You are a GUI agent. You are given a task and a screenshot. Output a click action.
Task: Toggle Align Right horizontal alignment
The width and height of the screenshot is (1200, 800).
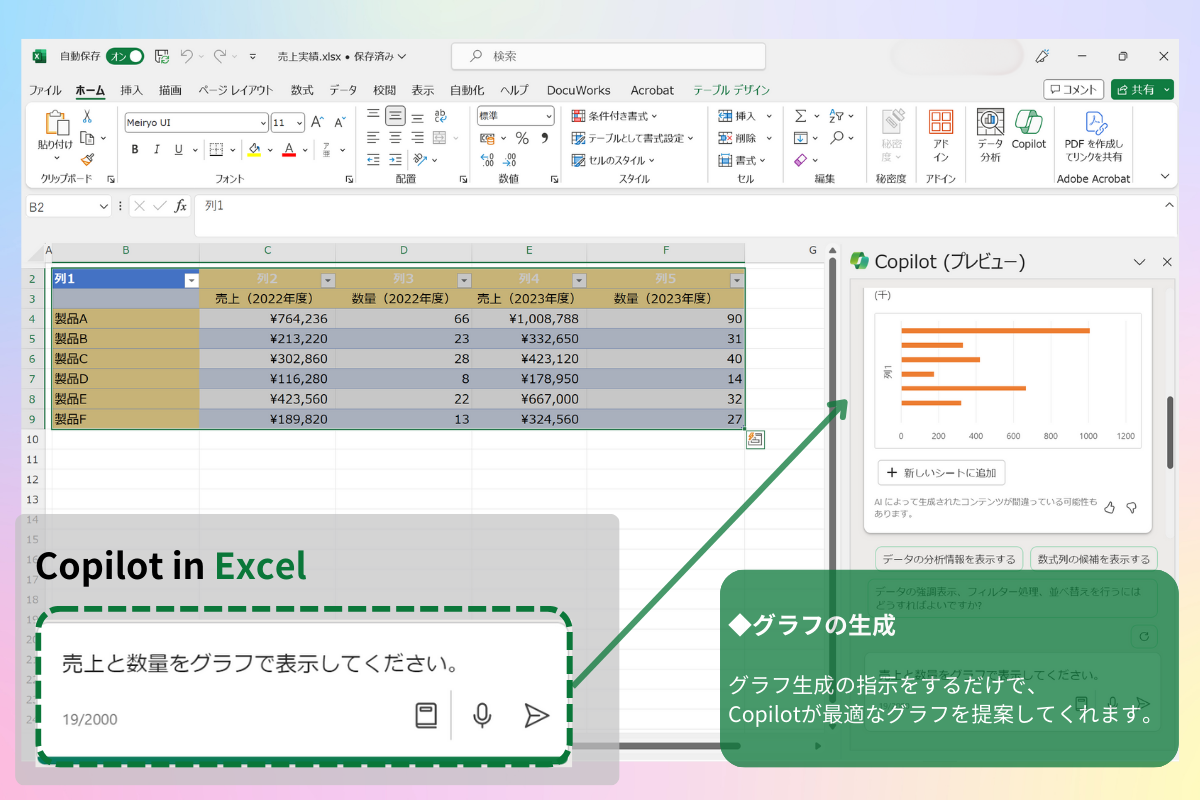tap(417, 138)
